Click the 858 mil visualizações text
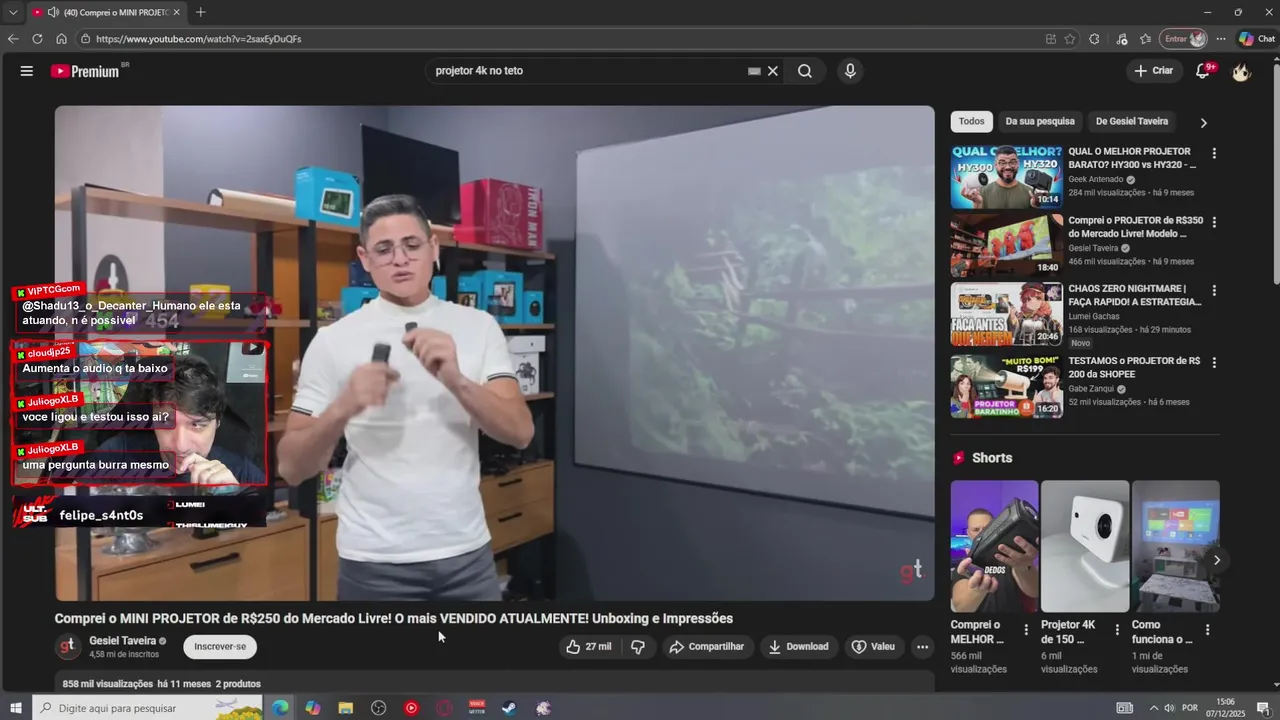The height and width of the screenshot is (720, 1280). pos(108,684)
